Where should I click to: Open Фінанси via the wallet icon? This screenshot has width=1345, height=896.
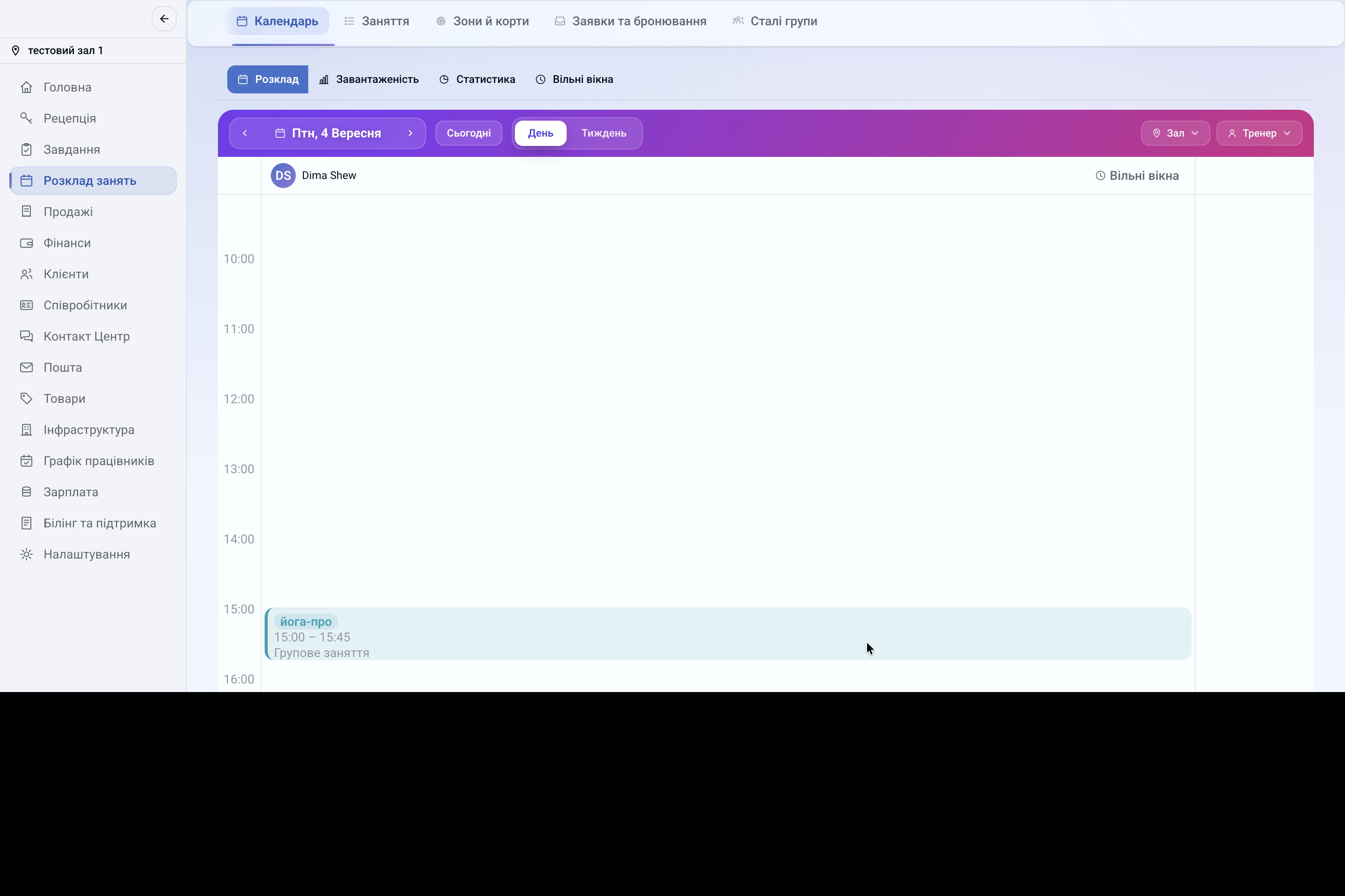(26, 243)
